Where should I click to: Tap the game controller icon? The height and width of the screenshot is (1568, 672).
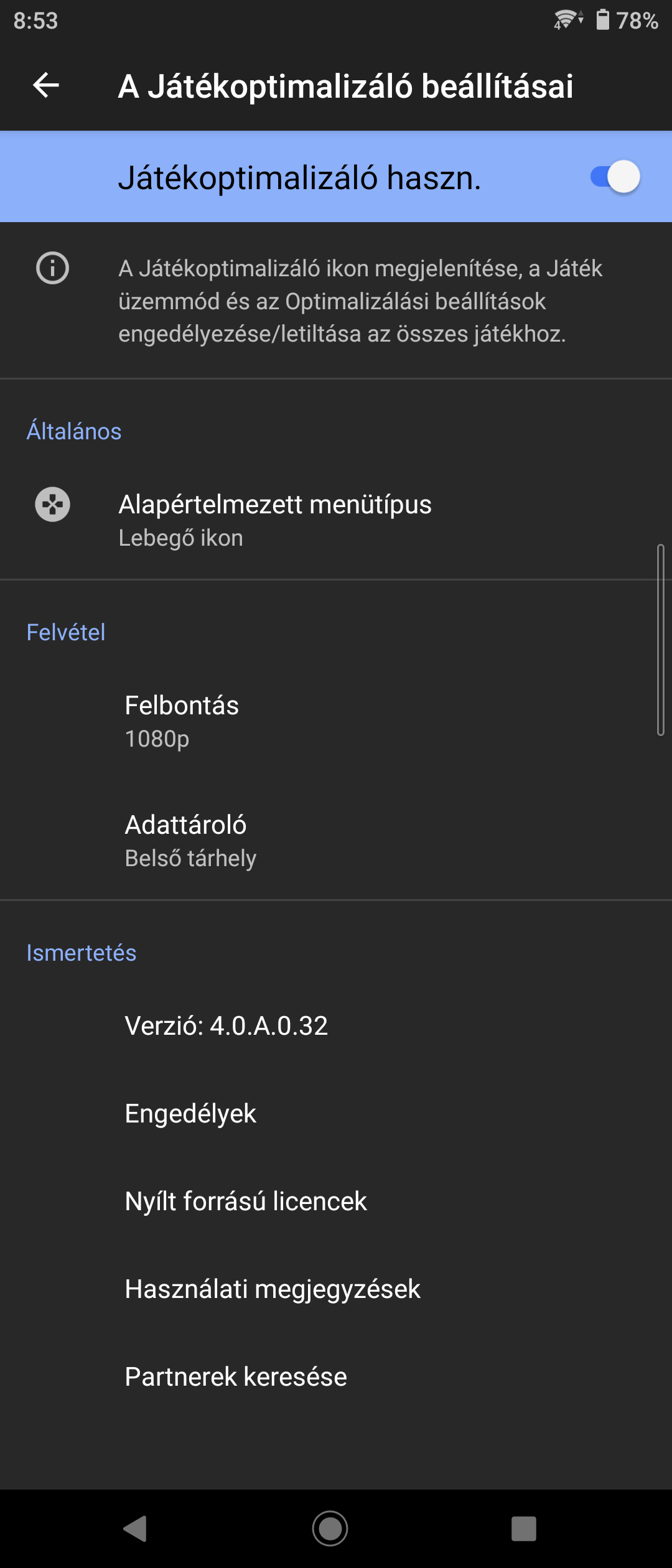[53, 504]
